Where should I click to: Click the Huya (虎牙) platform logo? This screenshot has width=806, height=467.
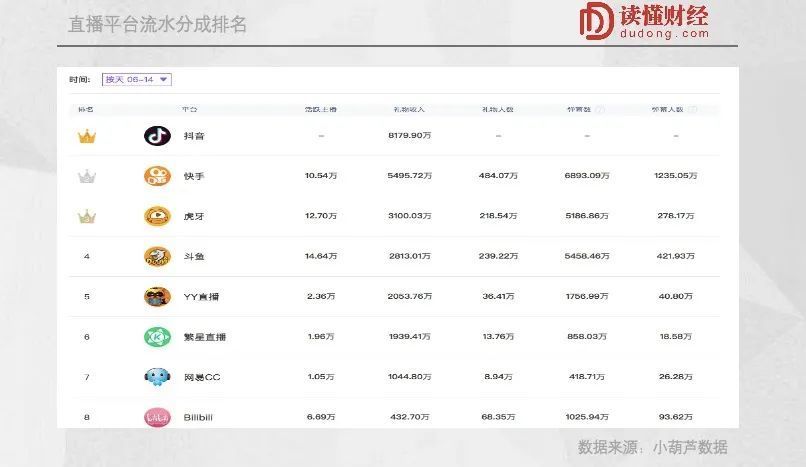(157, 216)
